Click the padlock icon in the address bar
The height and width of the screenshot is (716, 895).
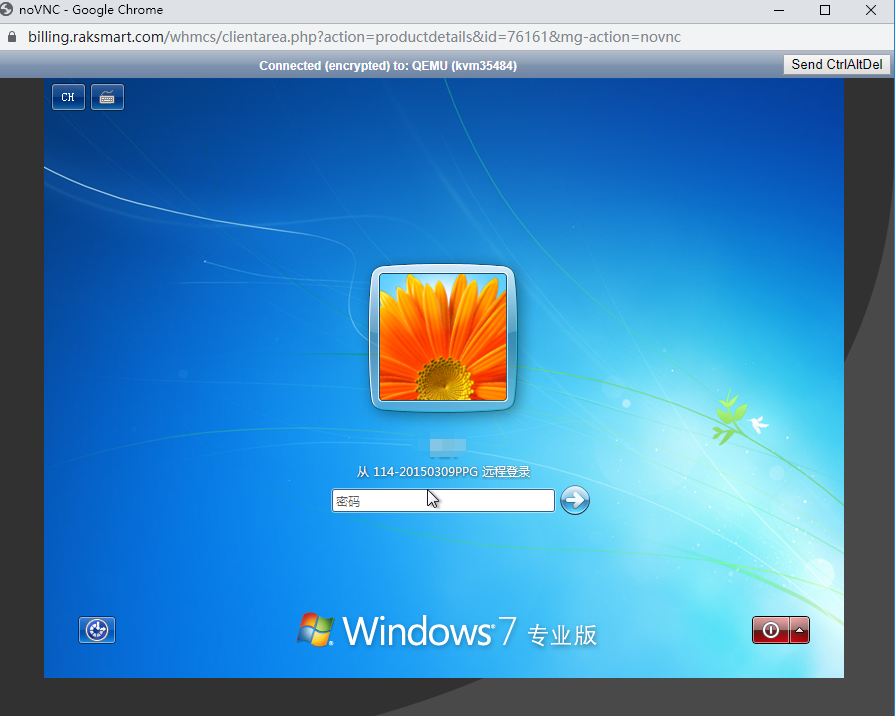11,36
